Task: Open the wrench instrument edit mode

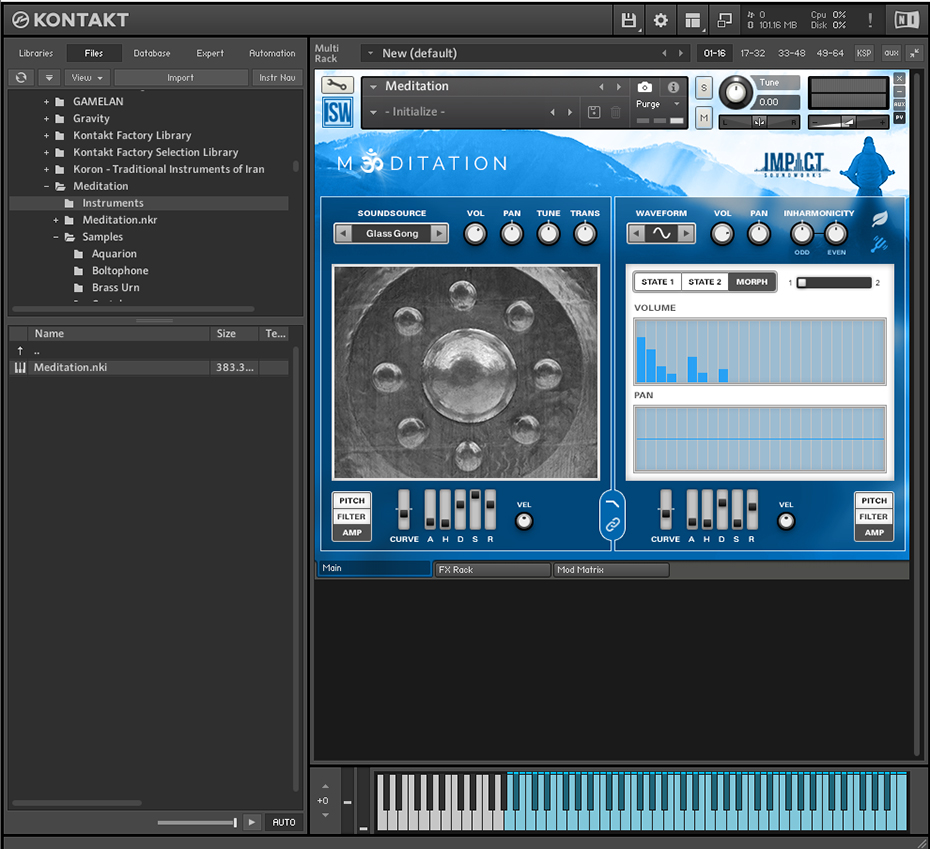Action: 337,85
